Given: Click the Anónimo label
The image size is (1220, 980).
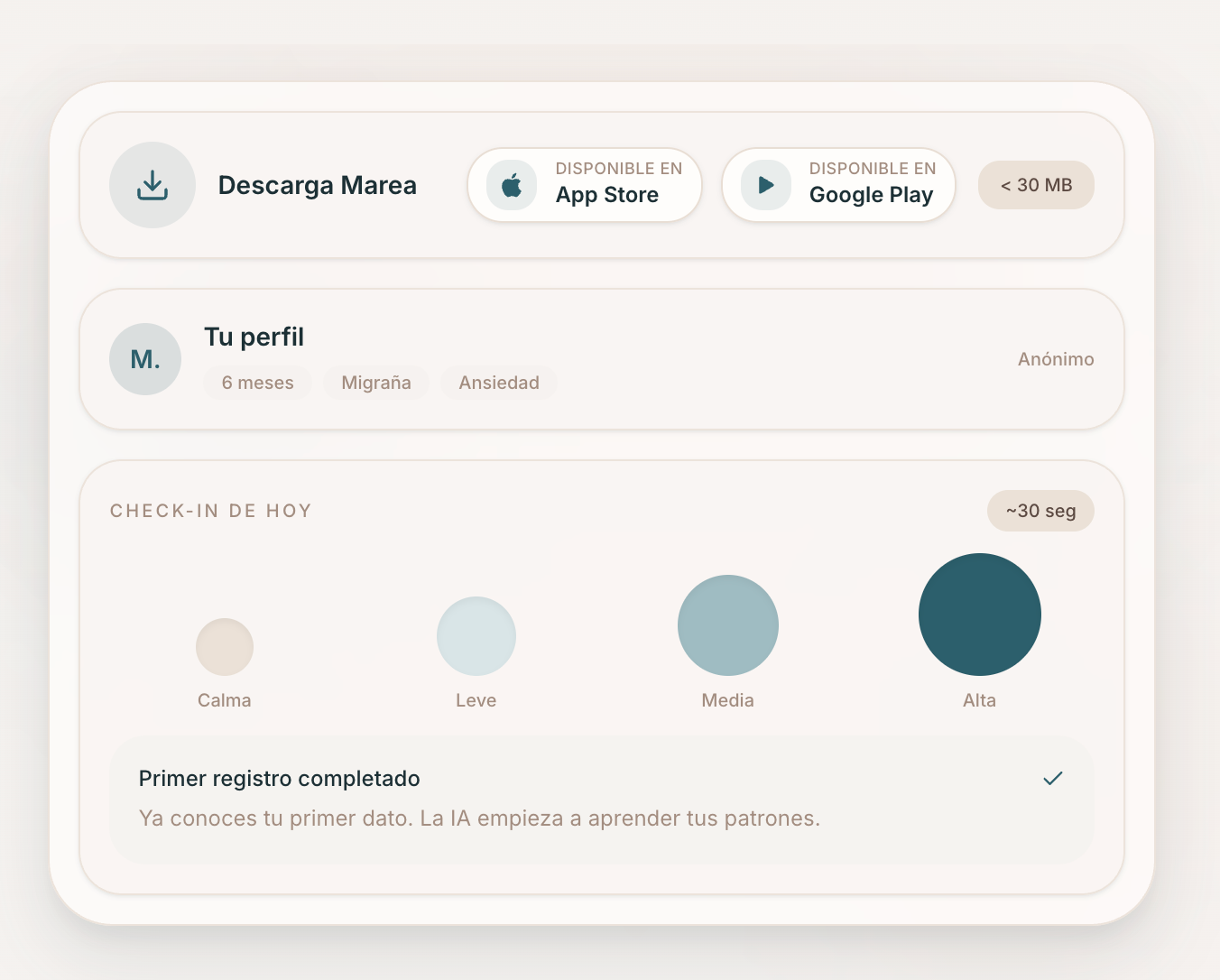Looking at the screenshot, I should 1056,359.
